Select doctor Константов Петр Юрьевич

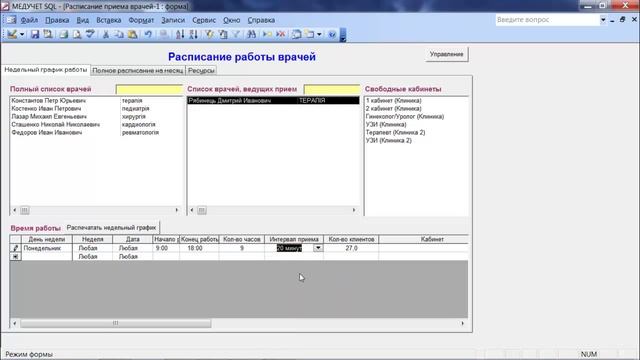[x=96, y=100]
